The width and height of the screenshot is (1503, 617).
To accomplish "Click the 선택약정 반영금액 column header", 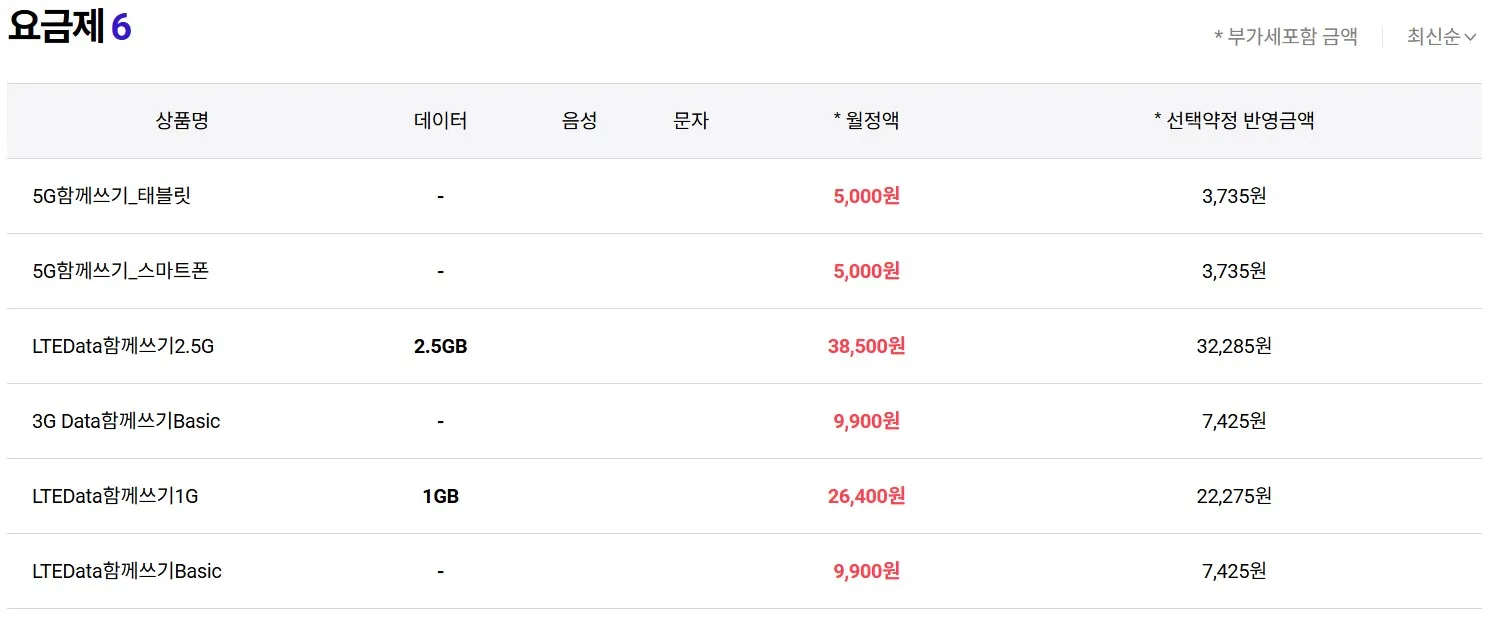I will coord(1235,120).
